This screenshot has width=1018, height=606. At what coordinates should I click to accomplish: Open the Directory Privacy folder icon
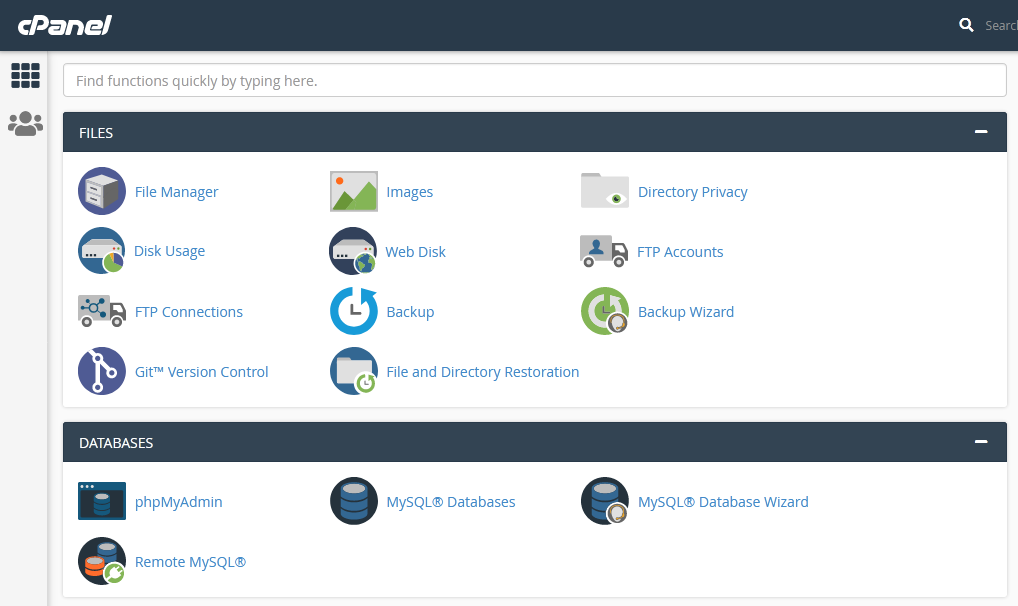pos(605,192)
